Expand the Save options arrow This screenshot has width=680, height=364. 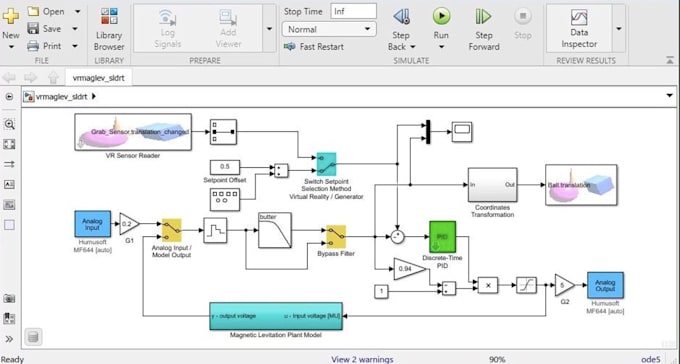75,29
